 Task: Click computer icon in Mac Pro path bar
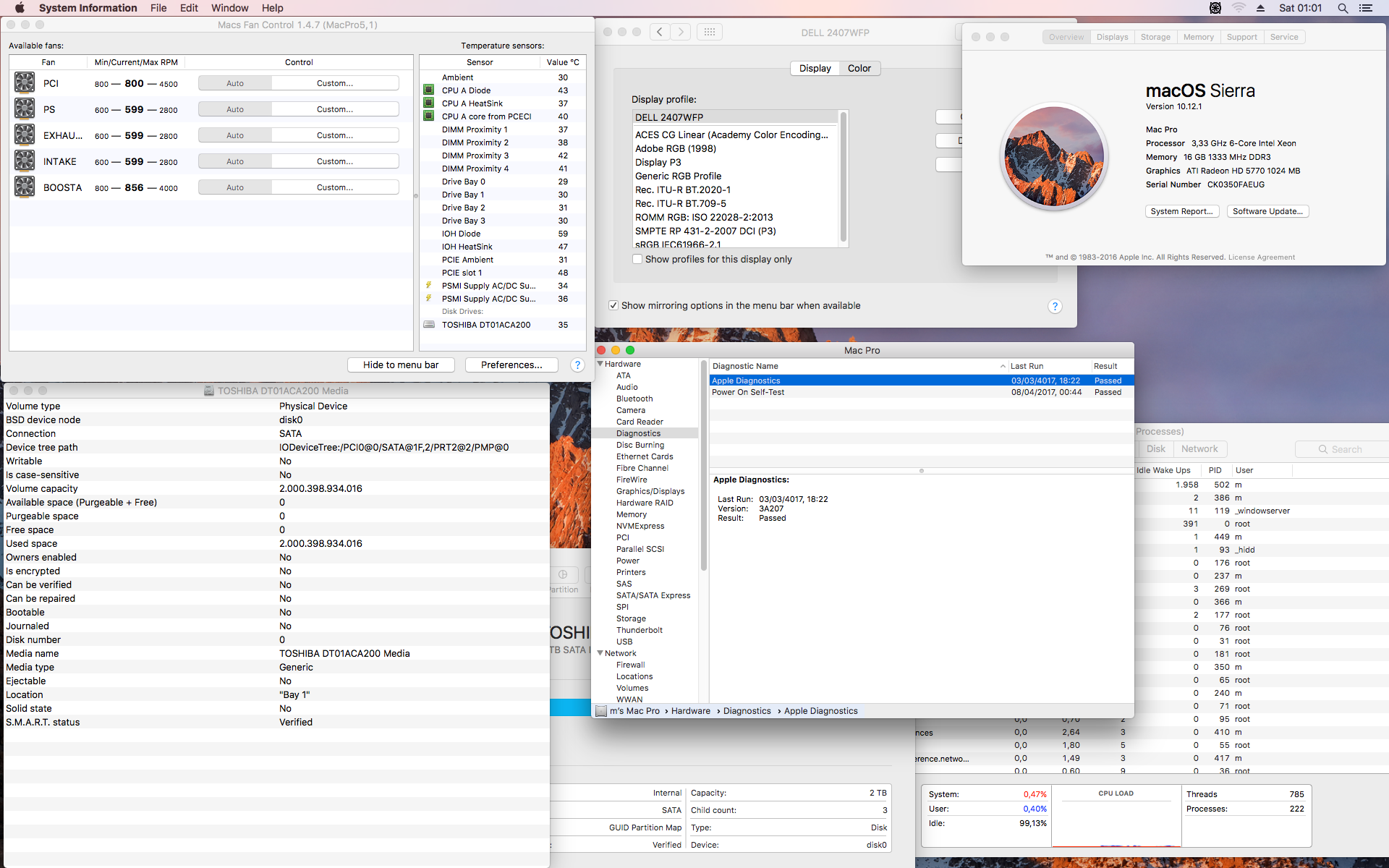[600, 711]
